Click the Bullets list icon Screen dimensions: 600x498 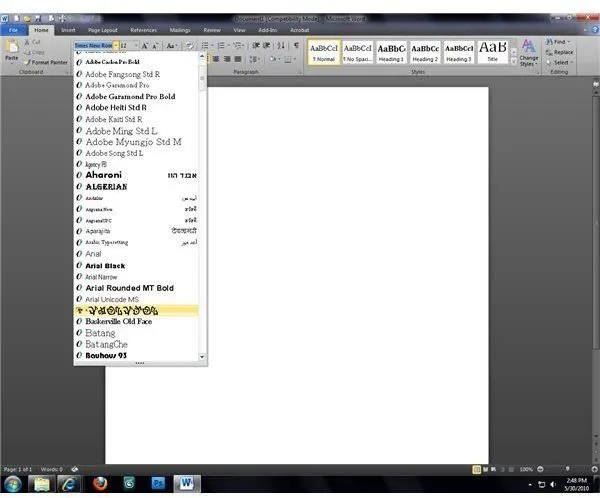(x=205, y=46)
